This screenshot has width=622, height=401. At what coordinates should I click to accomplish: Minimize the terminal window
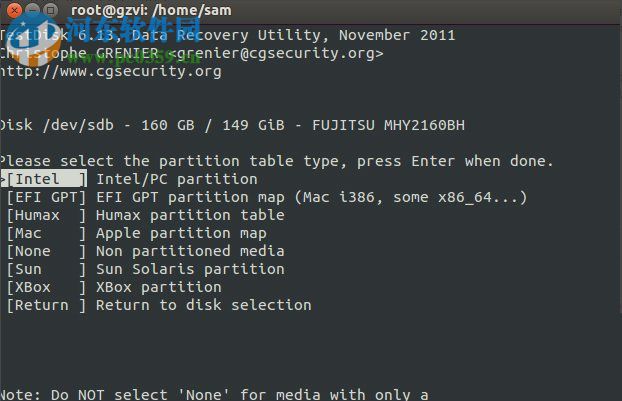click(30, 9)
